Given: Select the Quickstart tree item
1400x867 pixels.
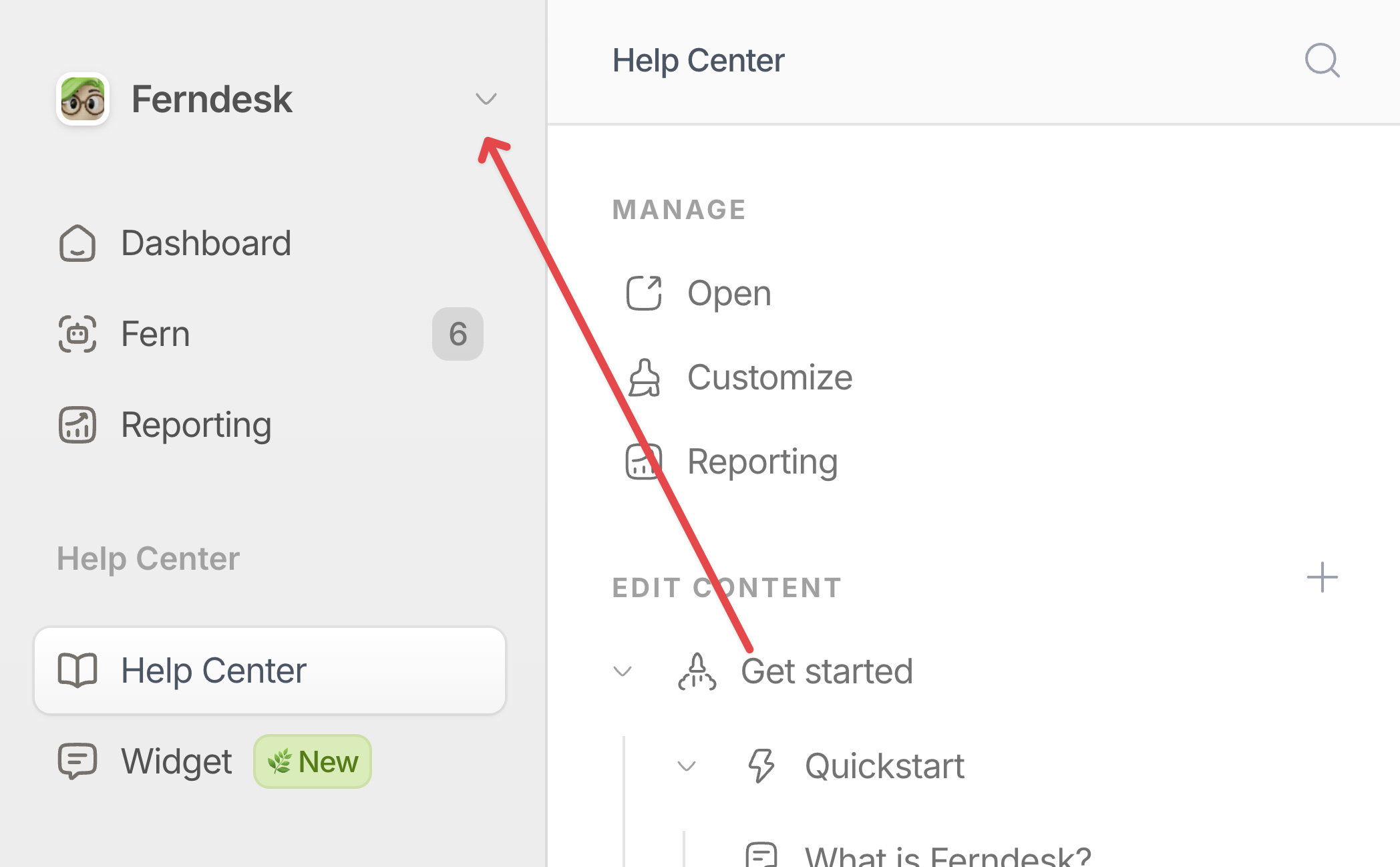Looking at the screenshot, I should point(884,765).
